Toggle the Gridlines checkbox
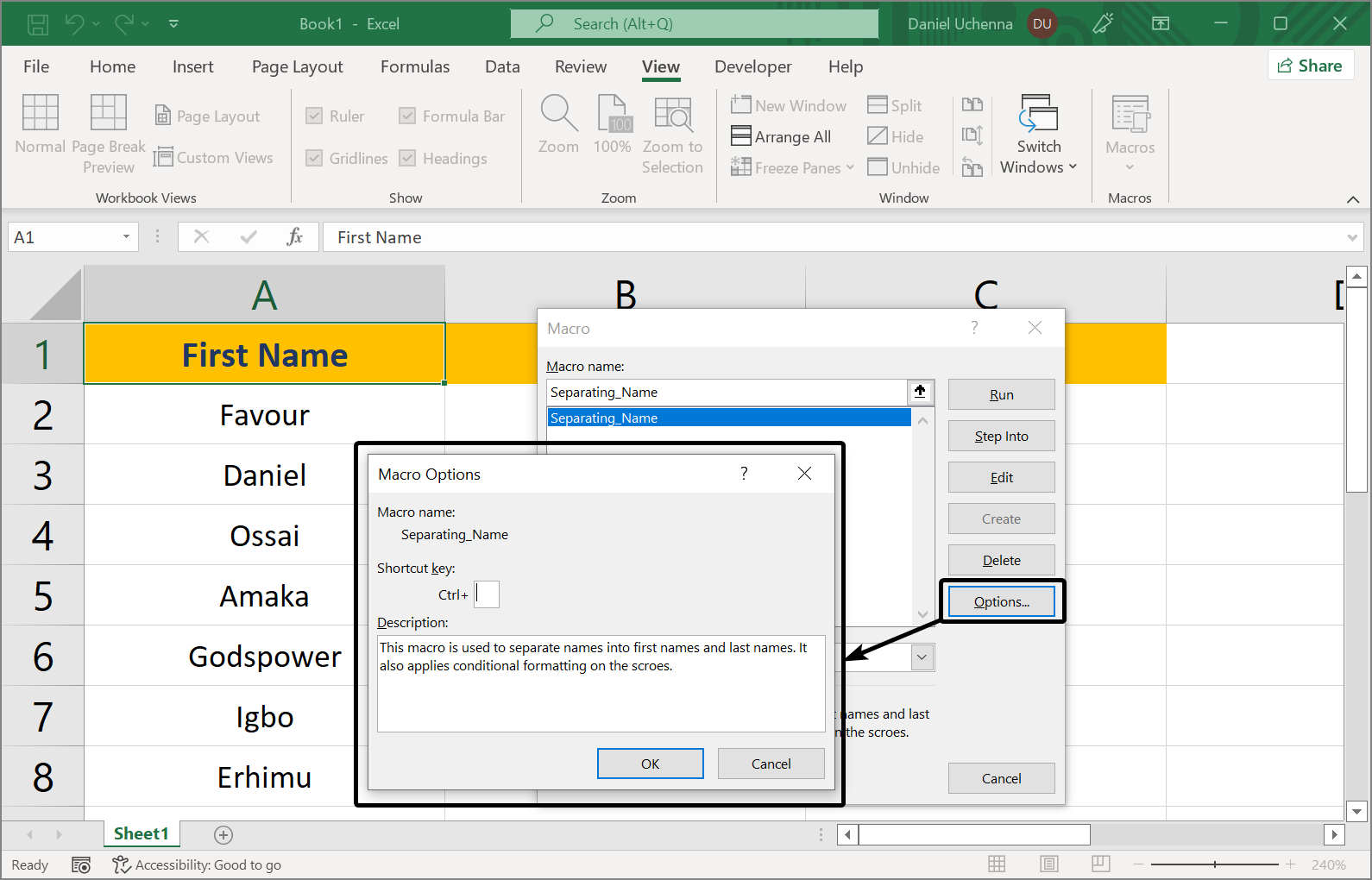Image resolution: width=1372 pixels, height=880 pixels. point(315,158)
